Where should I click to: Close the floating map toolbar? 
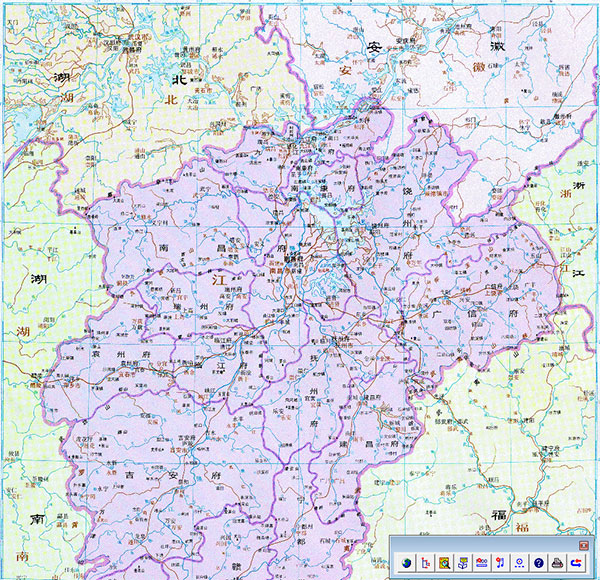click(583, 545)
